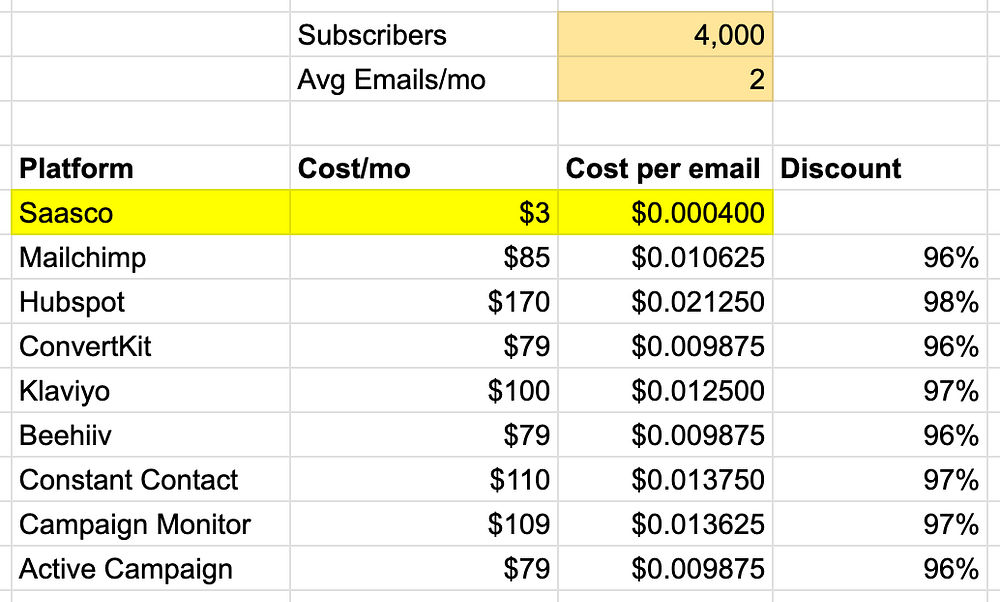This screenshot has width=1000, height=602.
Task: Select the Beehiiv platform cell
Action: (x=151, y=435)
